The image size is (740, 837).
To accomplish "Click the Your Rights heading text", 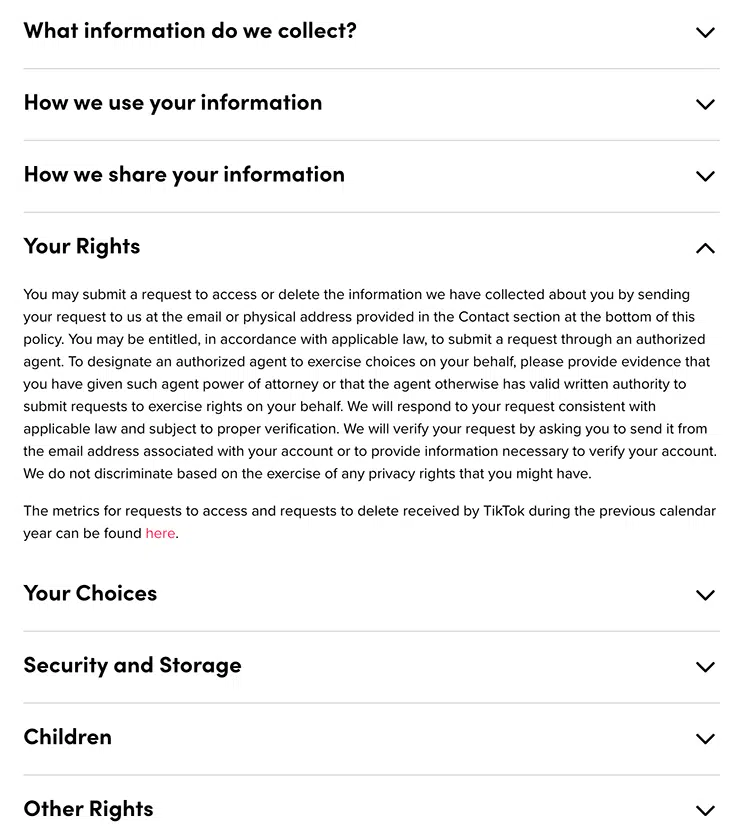I will tap(81, 246).
